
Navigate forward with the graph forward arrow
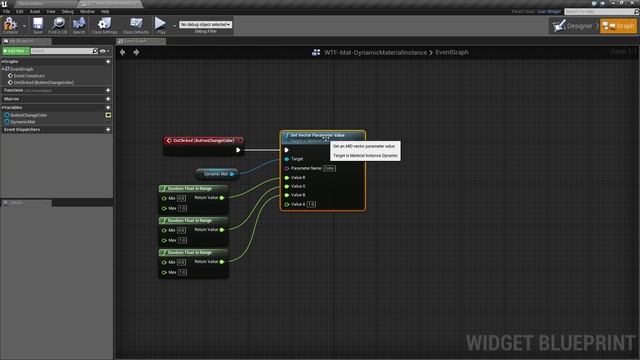tap(136, 52)
